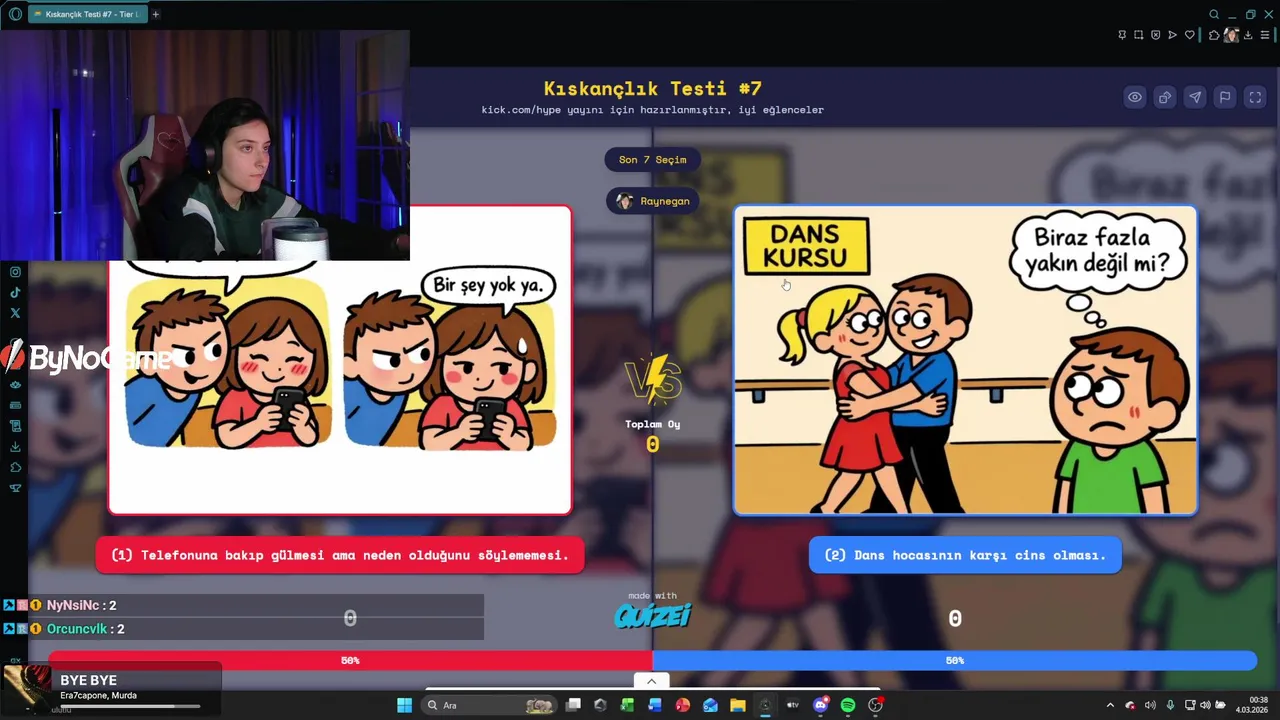Screen dimensions: 1280x720
Task: Open File Explorer folder on taskbar
Action: coord(737,705)
